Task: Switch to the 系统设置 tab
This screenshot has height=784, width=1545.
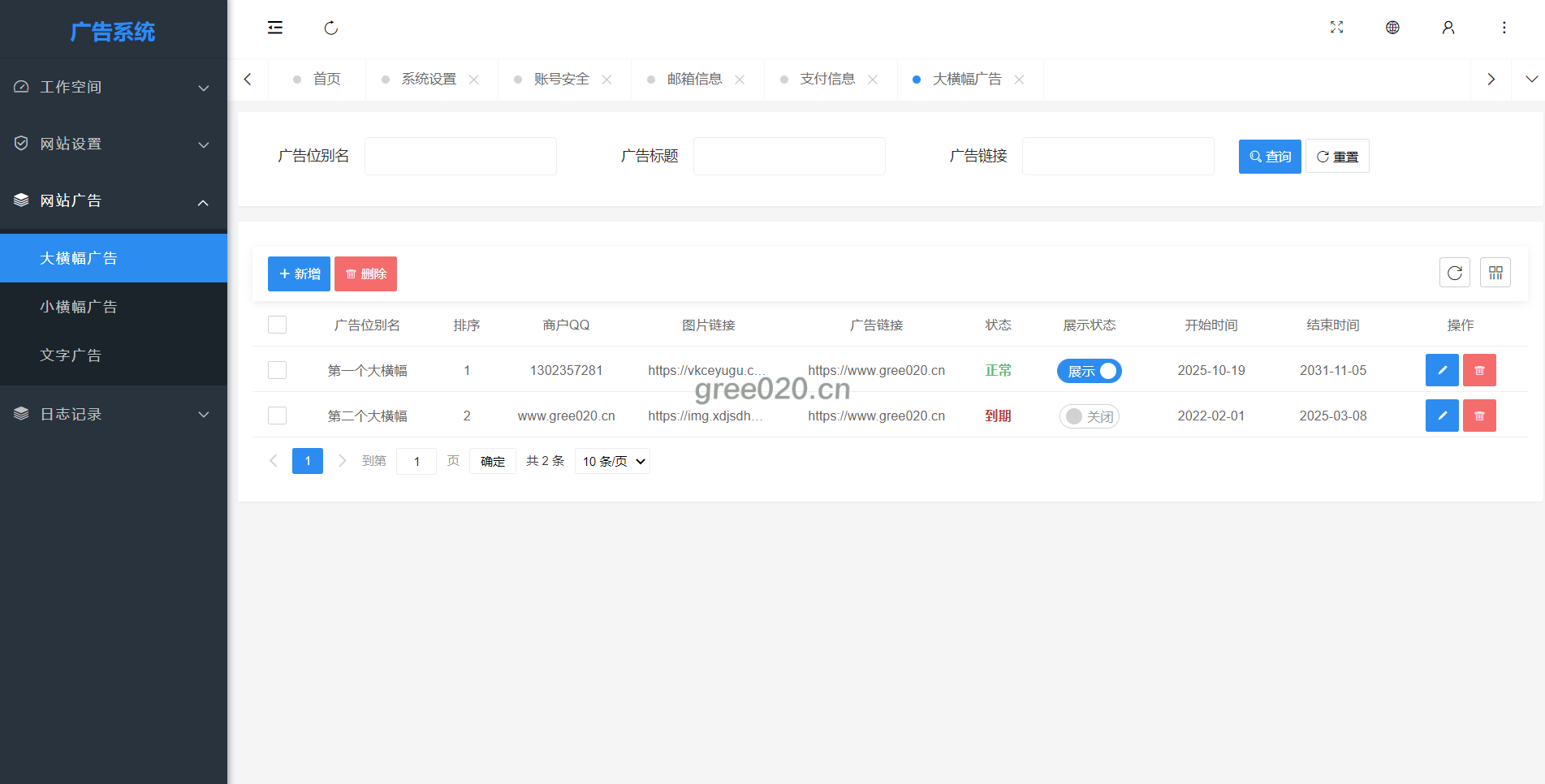Action: point(429,79)
